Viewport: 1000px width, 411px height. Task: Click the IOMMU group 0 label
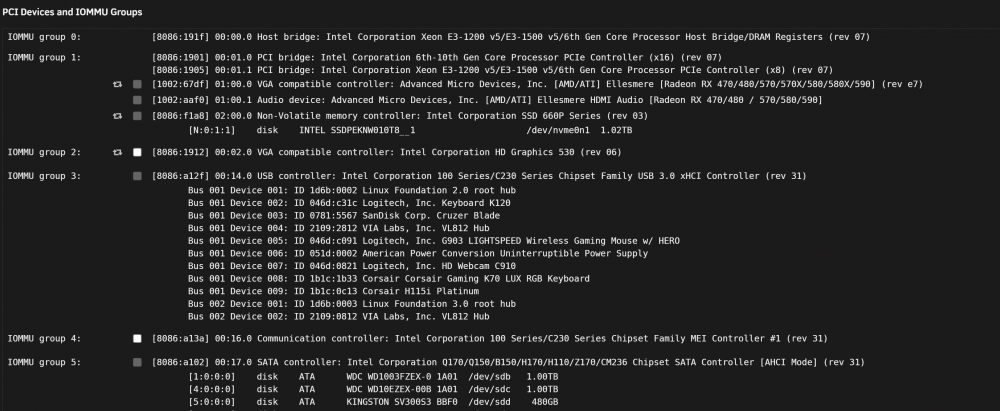click(45, 37)
